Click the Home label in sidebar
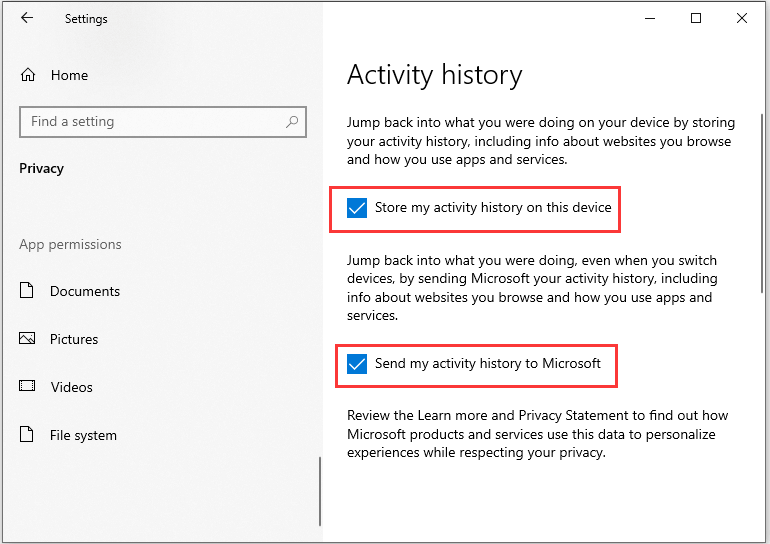This screenshot has width=770, height=544. point(70,75)
